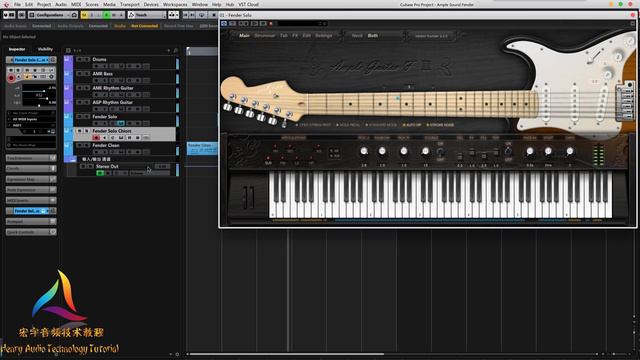Click the highlighted button on Fender Solo track
Screen dimensions: 640x360
tap(120, 123)
